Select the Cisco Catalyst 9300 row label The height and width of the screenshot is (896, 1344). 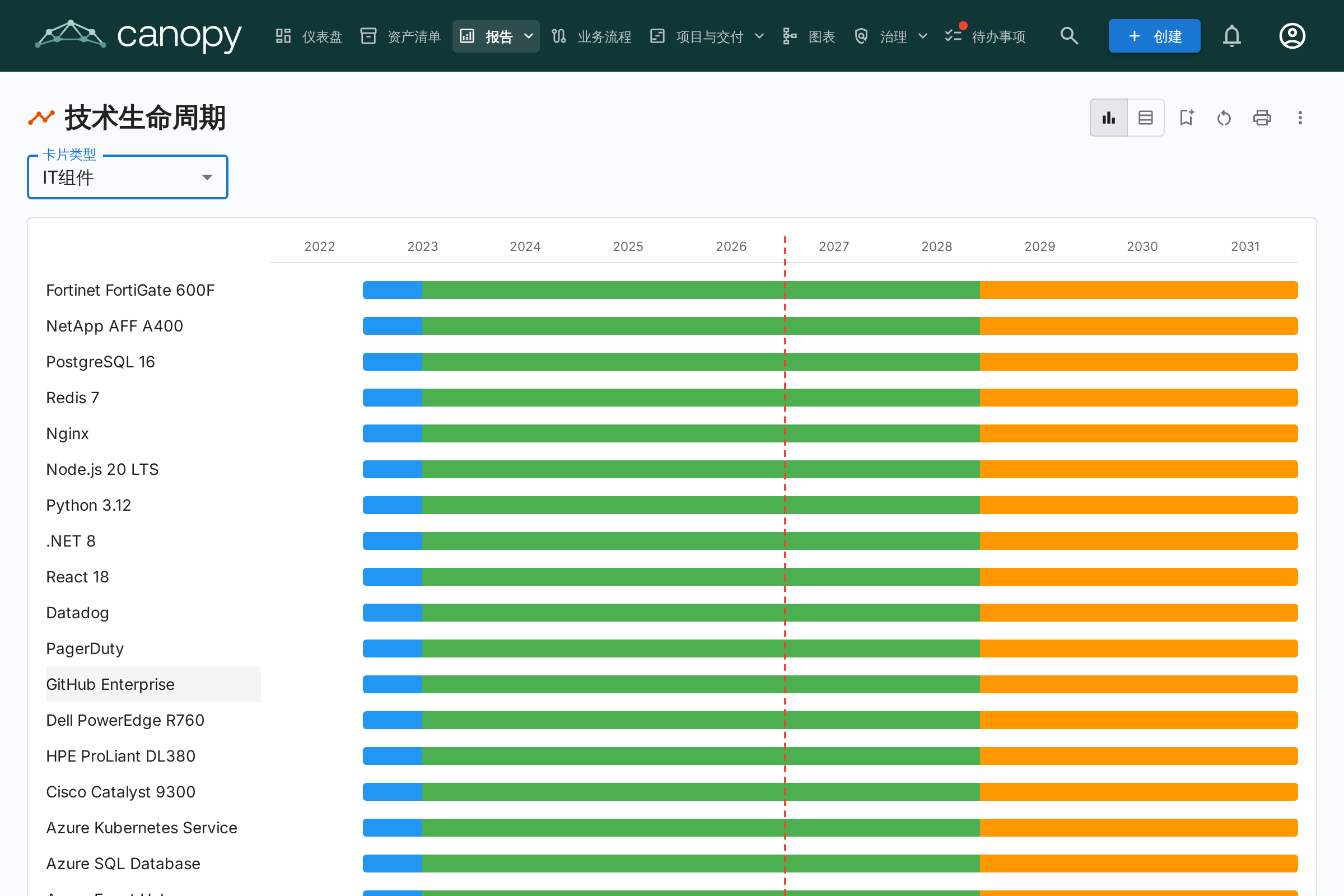tap(120, 792)
